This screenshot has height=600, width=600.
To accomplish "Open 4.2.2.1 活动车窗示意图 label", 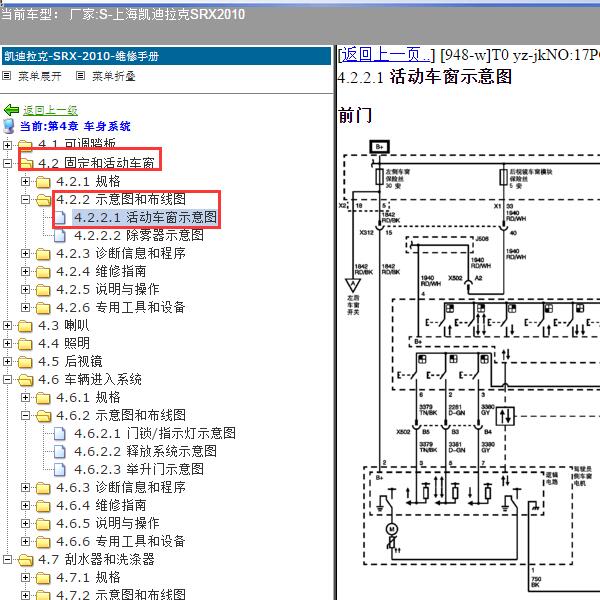I will [x=145, y=217].
